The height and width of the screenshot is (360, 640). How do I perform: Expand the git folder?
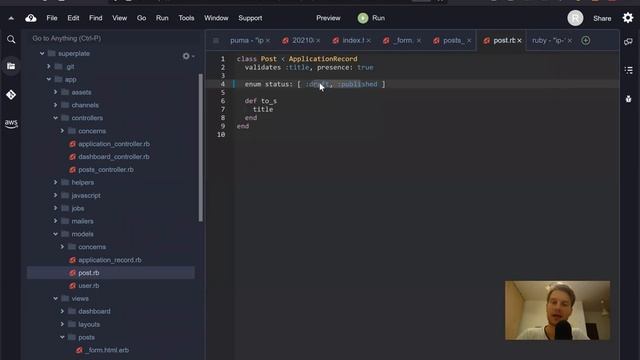coord(49,66)
